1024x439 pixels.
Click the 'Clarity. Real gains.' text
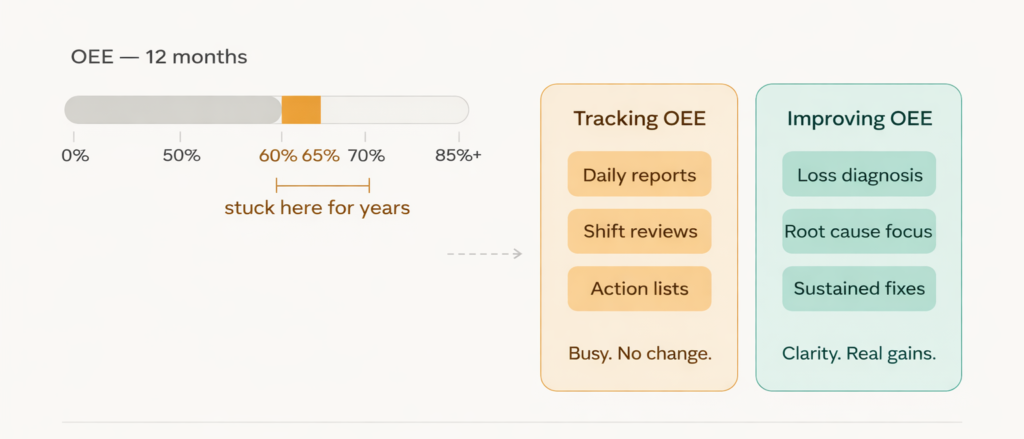tap(859, 353)
